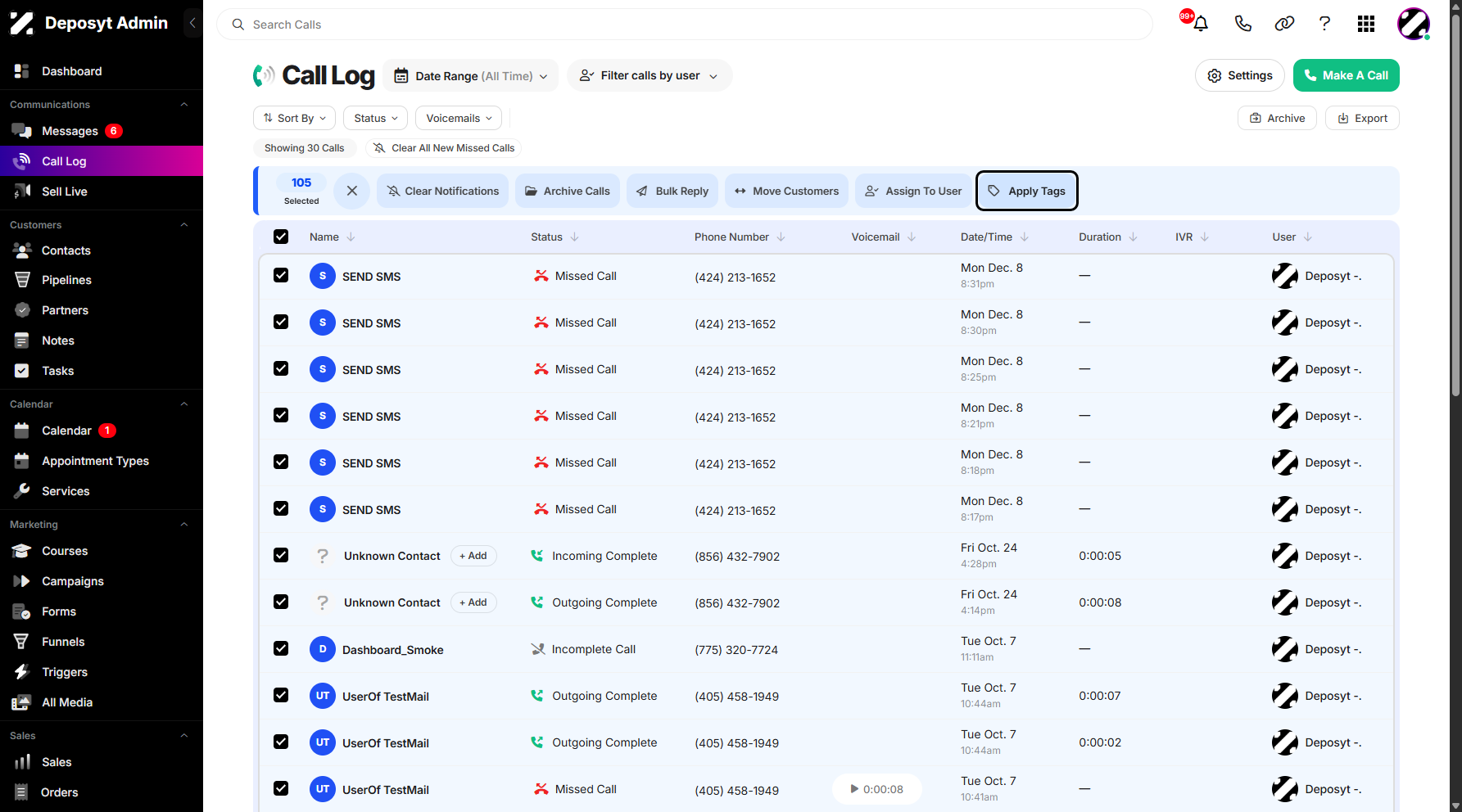Uncheck the 8:17pm SEND SMS row checkbox
1462x812 pixels.
point(281,508)
